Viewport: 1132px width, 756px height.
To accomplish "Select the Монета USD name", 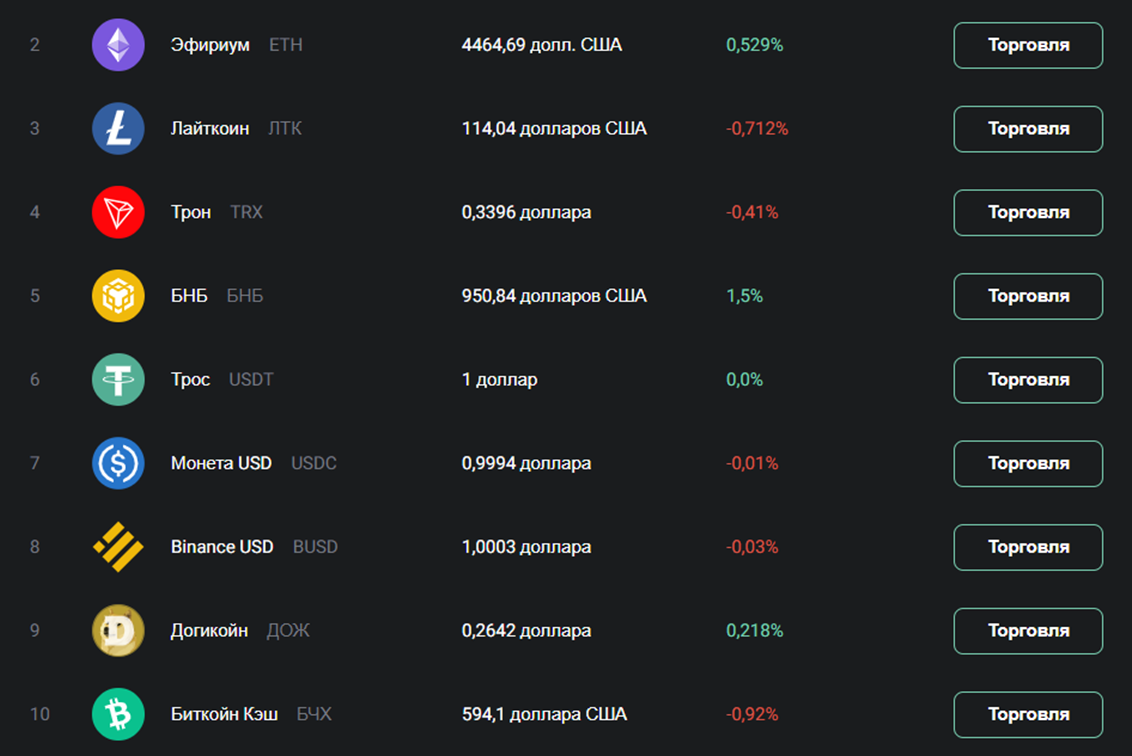I will click(221, 463).
